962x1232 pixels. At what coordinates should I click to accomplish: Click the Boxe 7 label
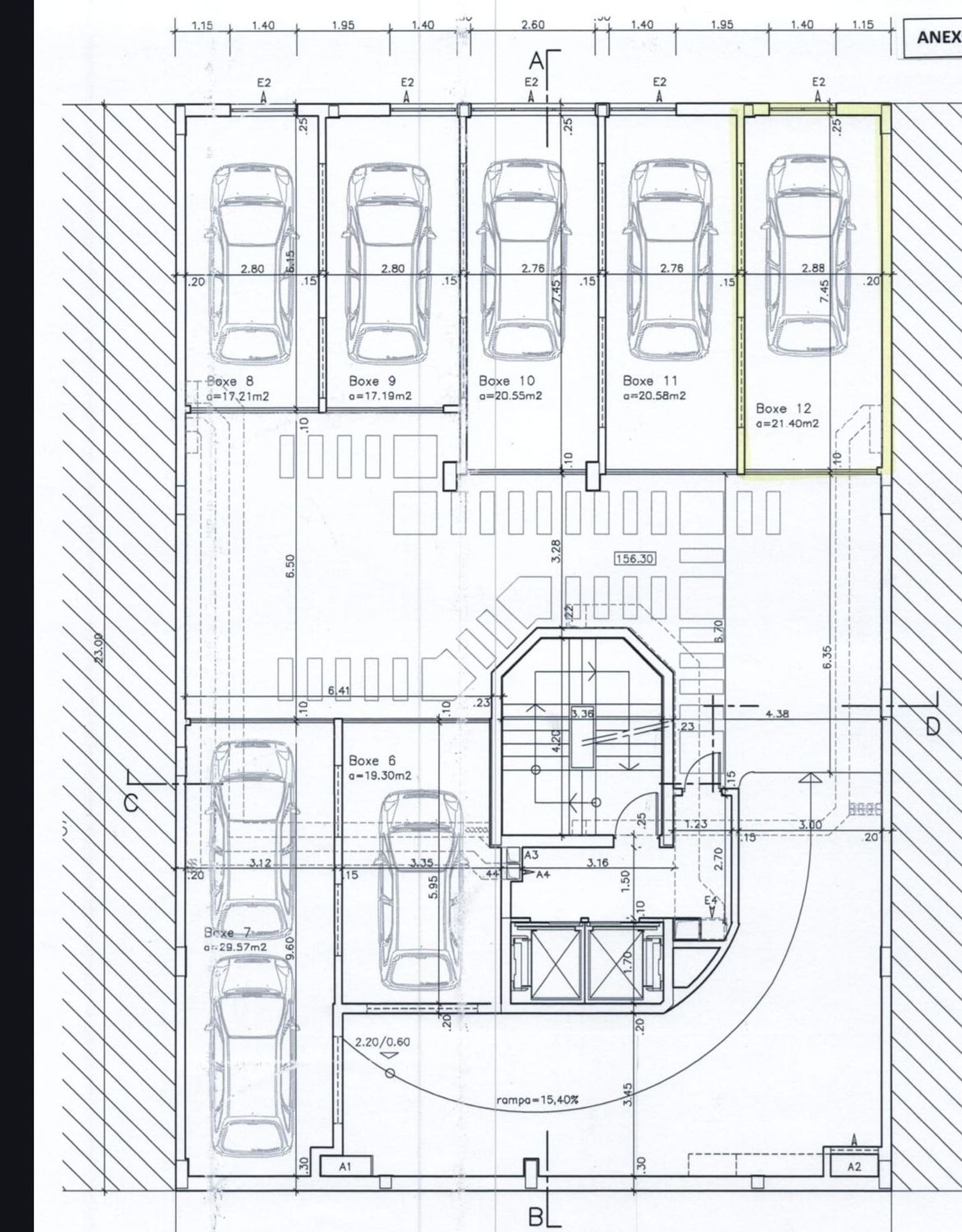pos(228,932)
